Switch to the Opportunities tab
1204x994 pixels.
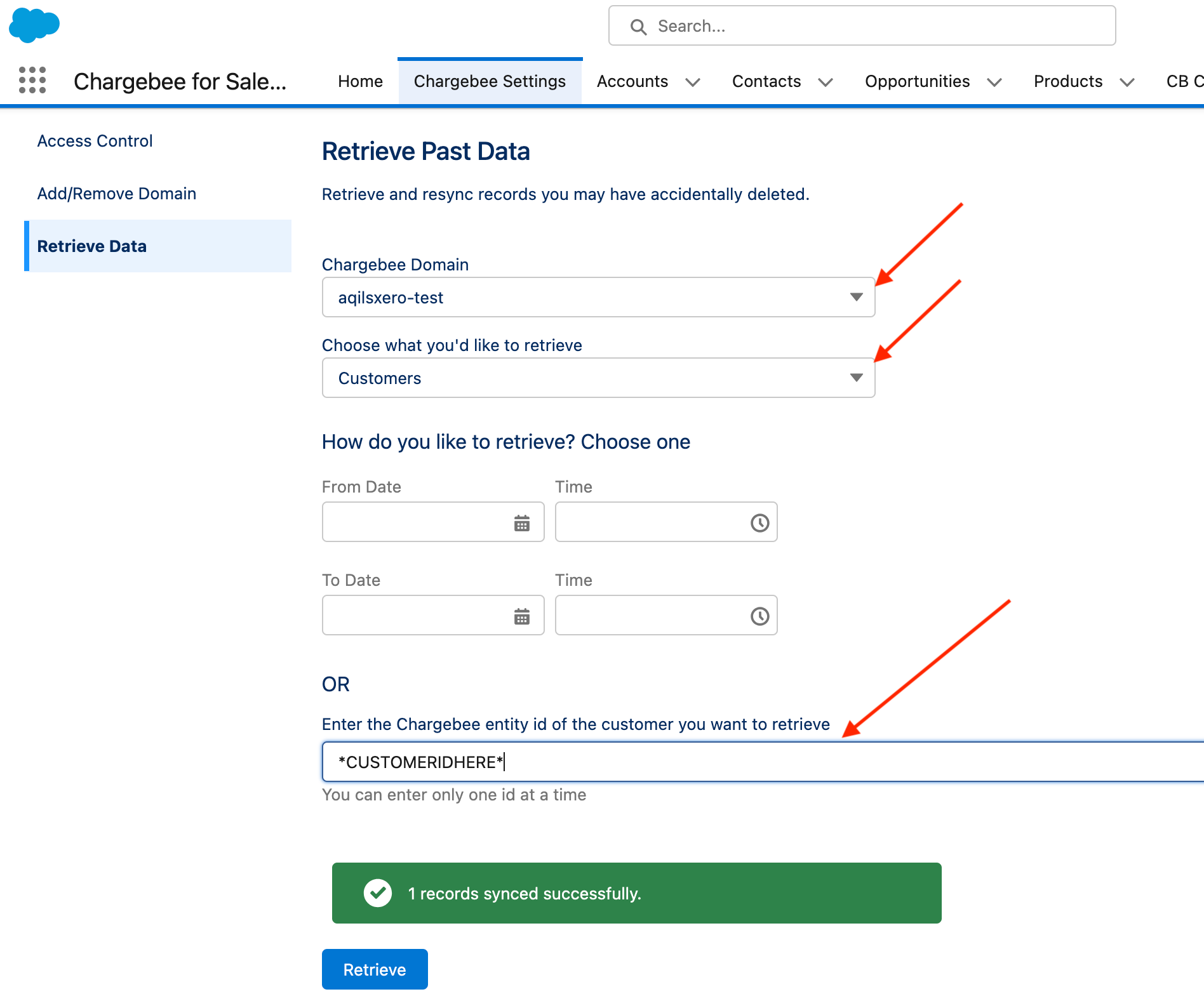click(x=917, y=81)
